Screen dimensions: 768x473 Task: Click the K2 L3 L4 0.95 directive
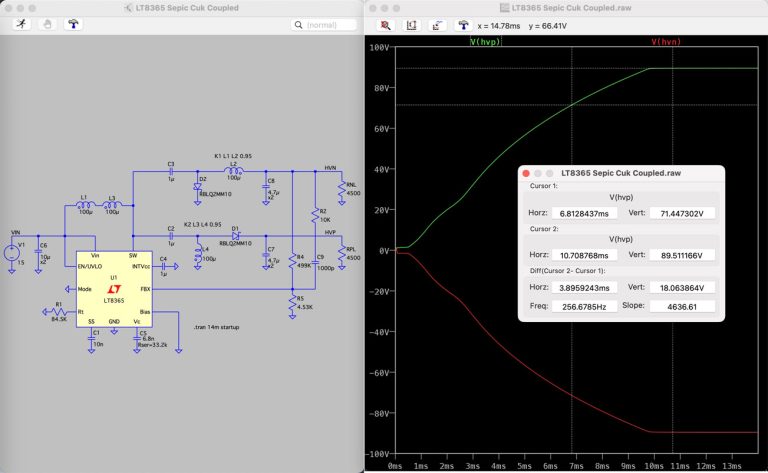pos(202,224)
